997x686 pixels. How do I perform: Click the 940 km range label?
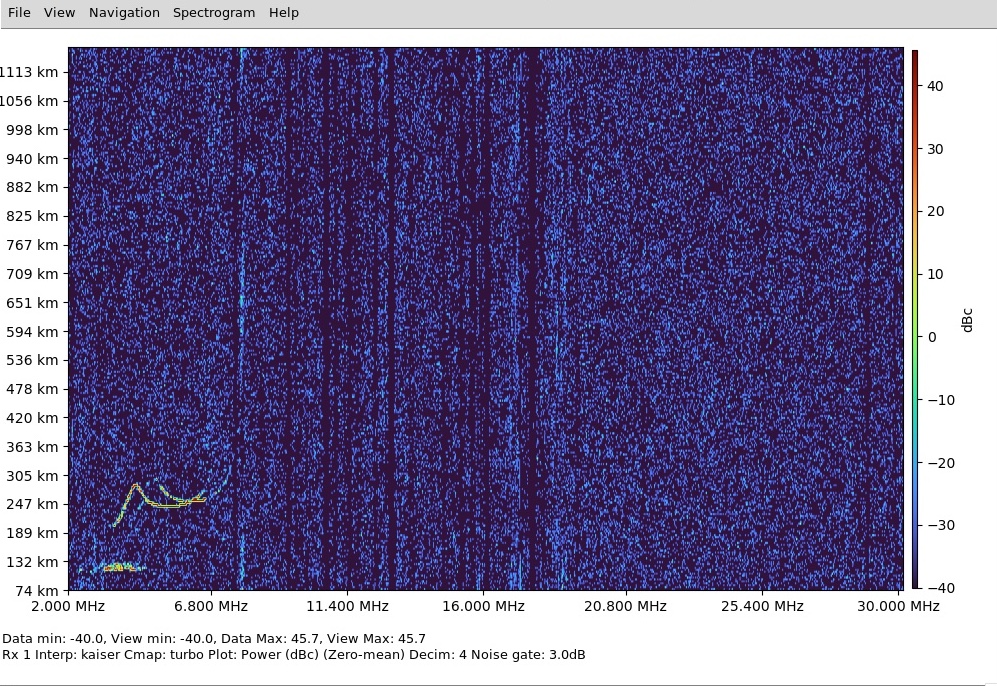coord(32,159)
